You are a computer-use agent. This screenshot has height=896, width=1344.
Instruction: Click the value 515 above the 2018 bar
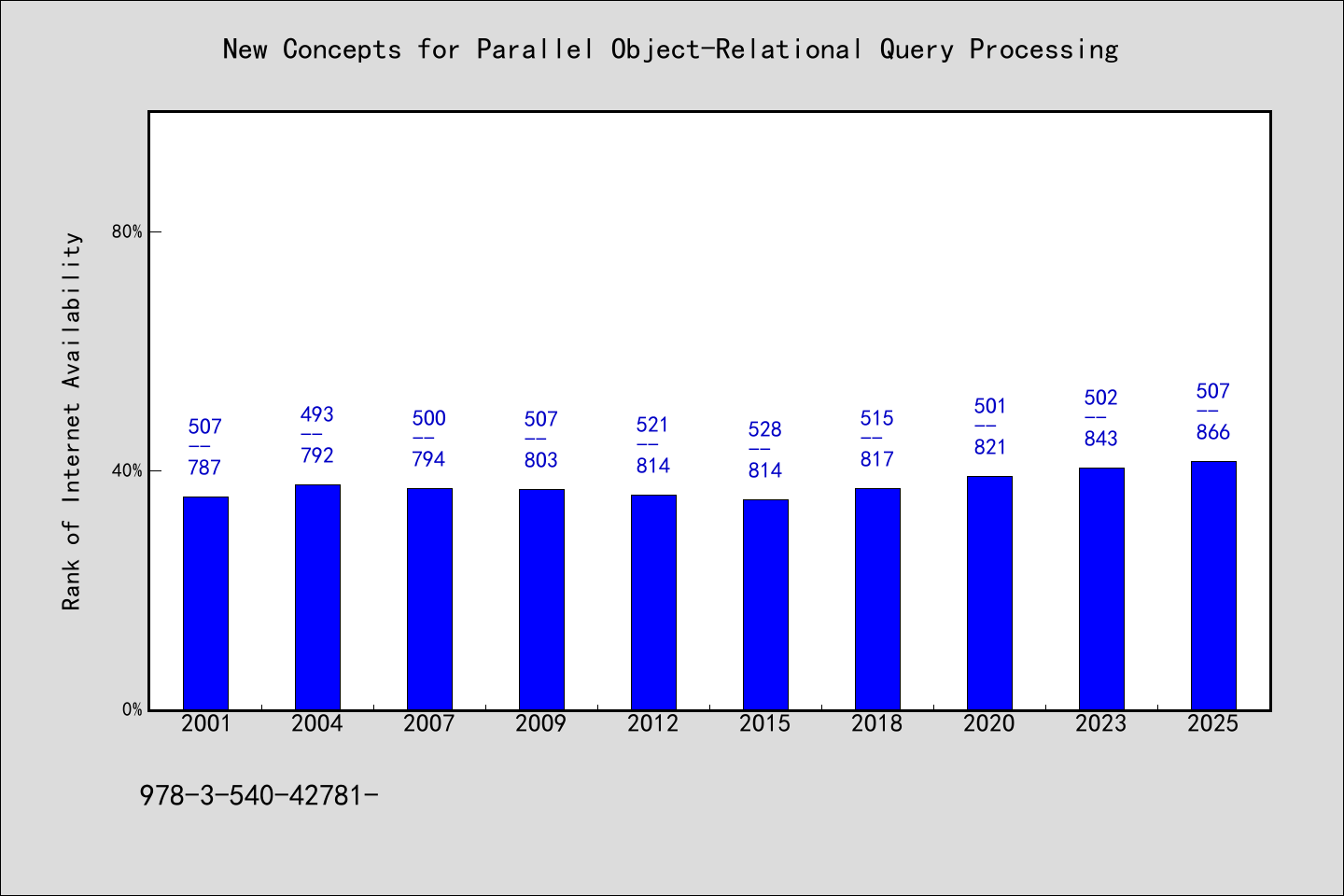[877, 418]
